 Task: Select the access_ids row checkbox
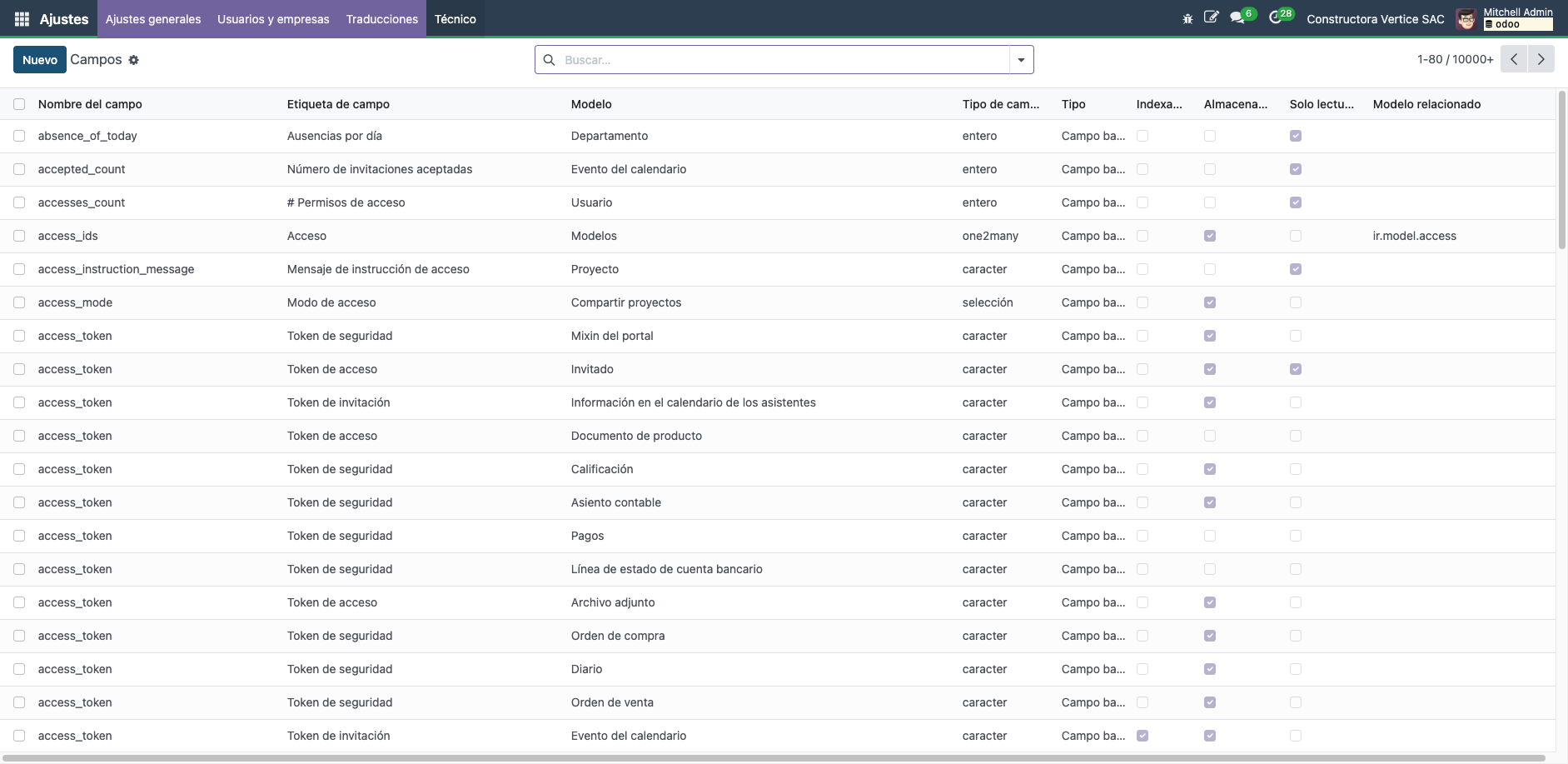pos(19,236)
